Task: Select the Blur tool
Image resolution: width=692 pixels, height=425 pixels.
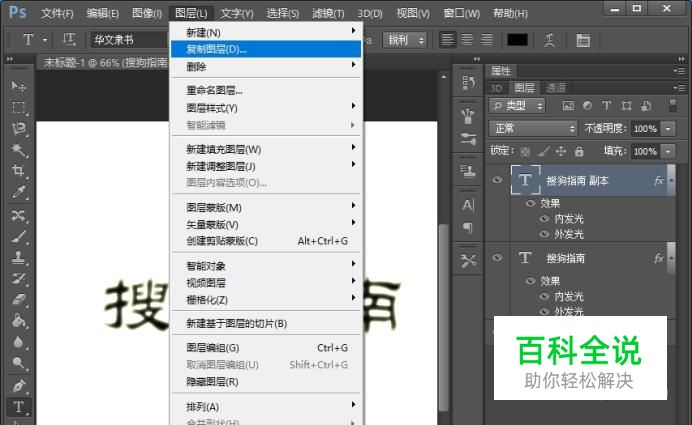Action: [18, 342]
